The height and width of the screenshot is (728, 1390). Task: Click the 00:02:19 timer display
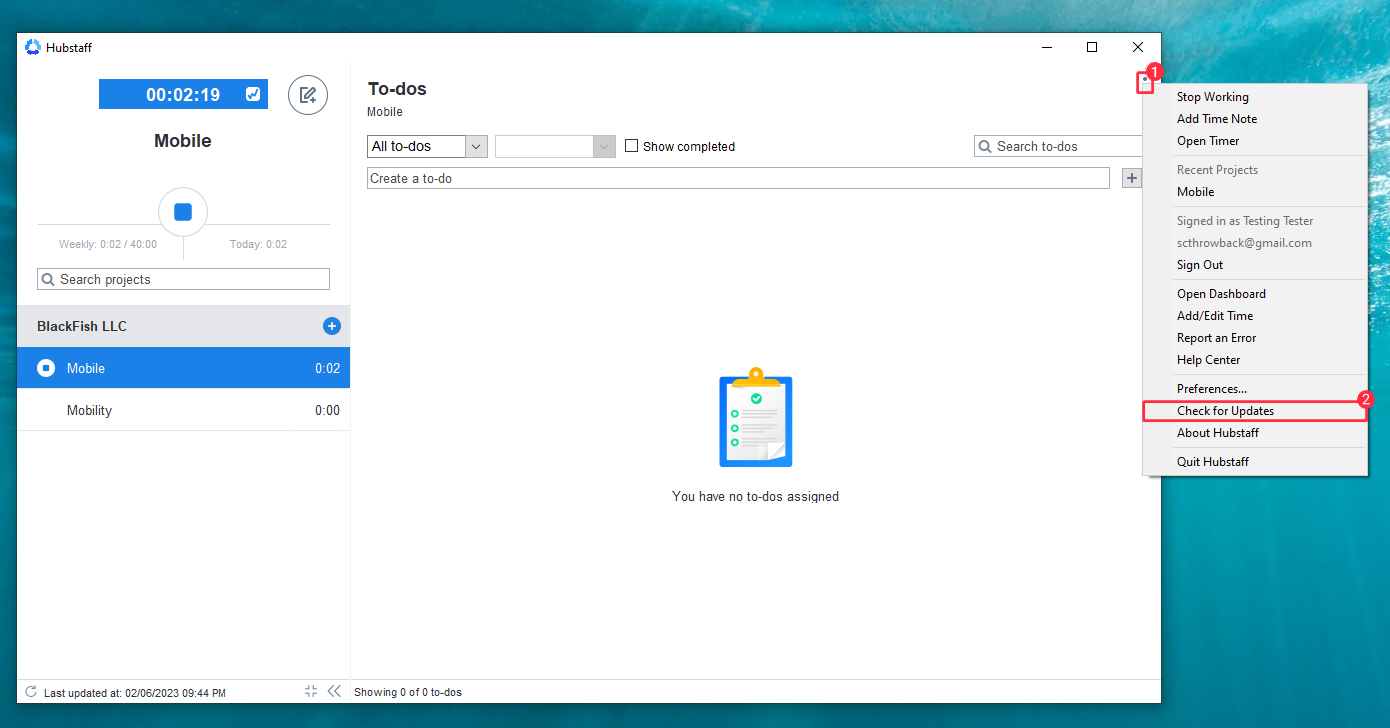coord(183,95)
